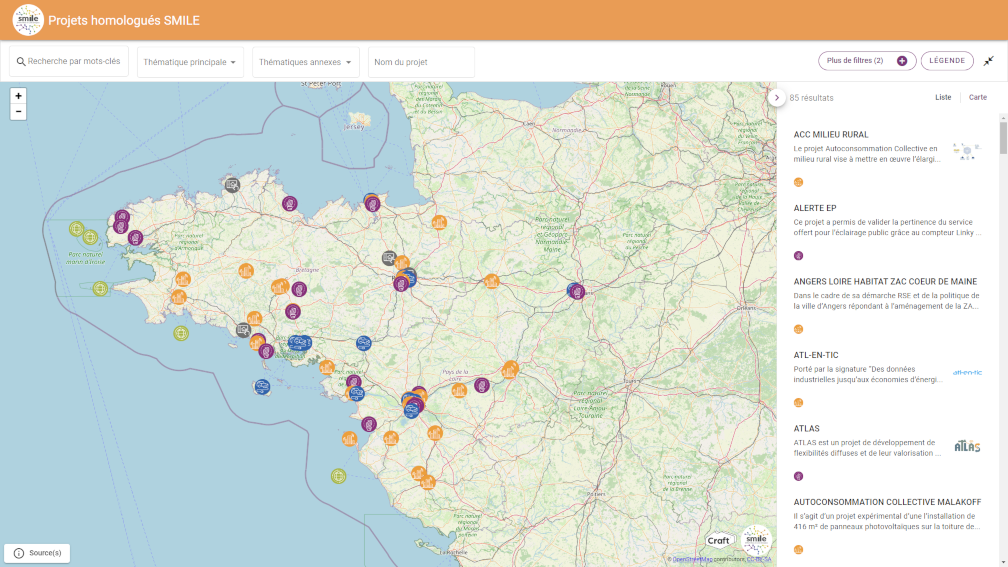Open Source(s) info button

point(37,553)
